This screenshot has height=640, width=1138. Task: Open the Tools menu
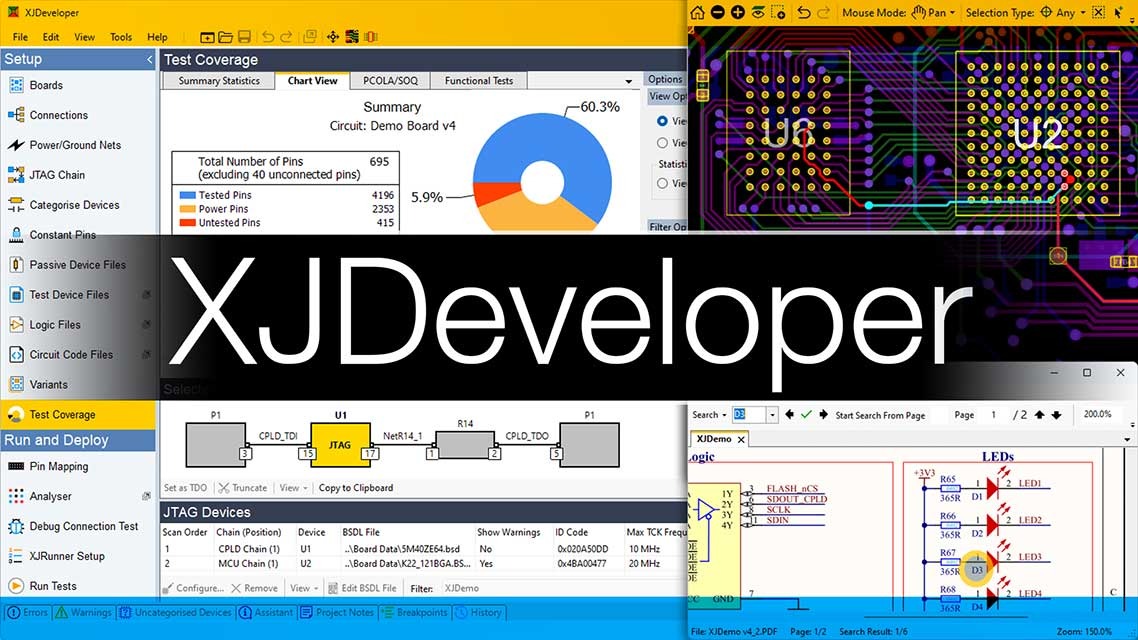121,37
